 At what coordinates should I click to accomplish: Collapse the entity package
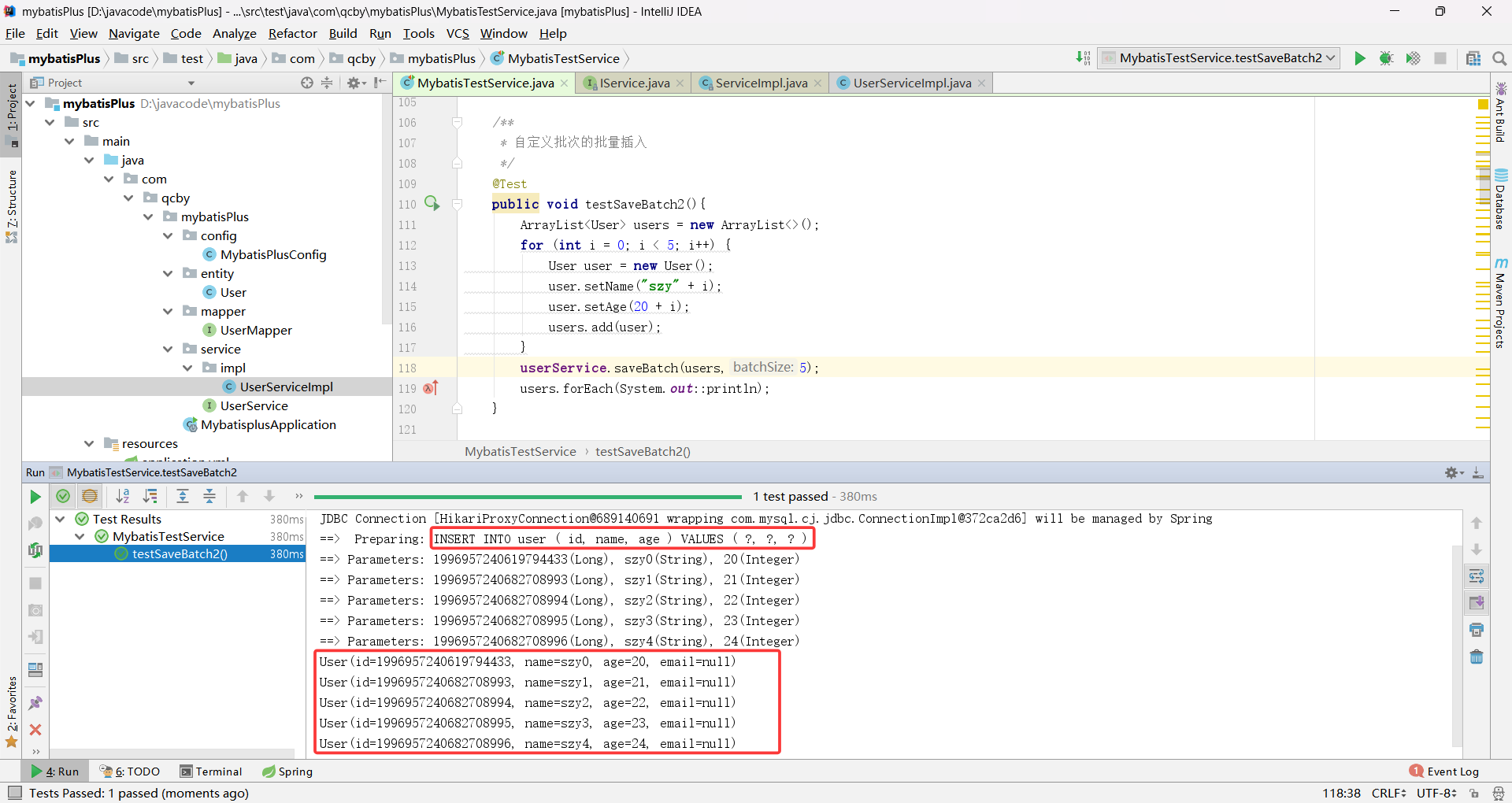(x=168, y=273)
